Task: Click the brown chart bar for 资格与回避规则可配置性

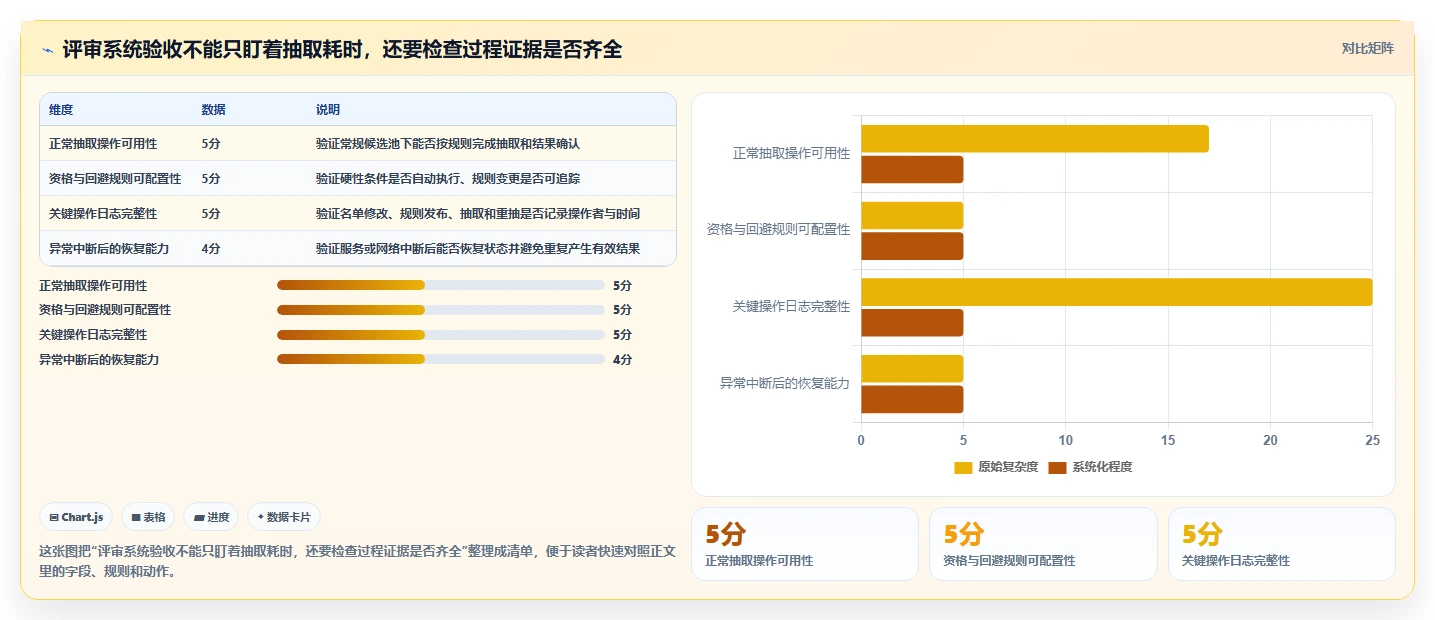Action: click(912, 246)
